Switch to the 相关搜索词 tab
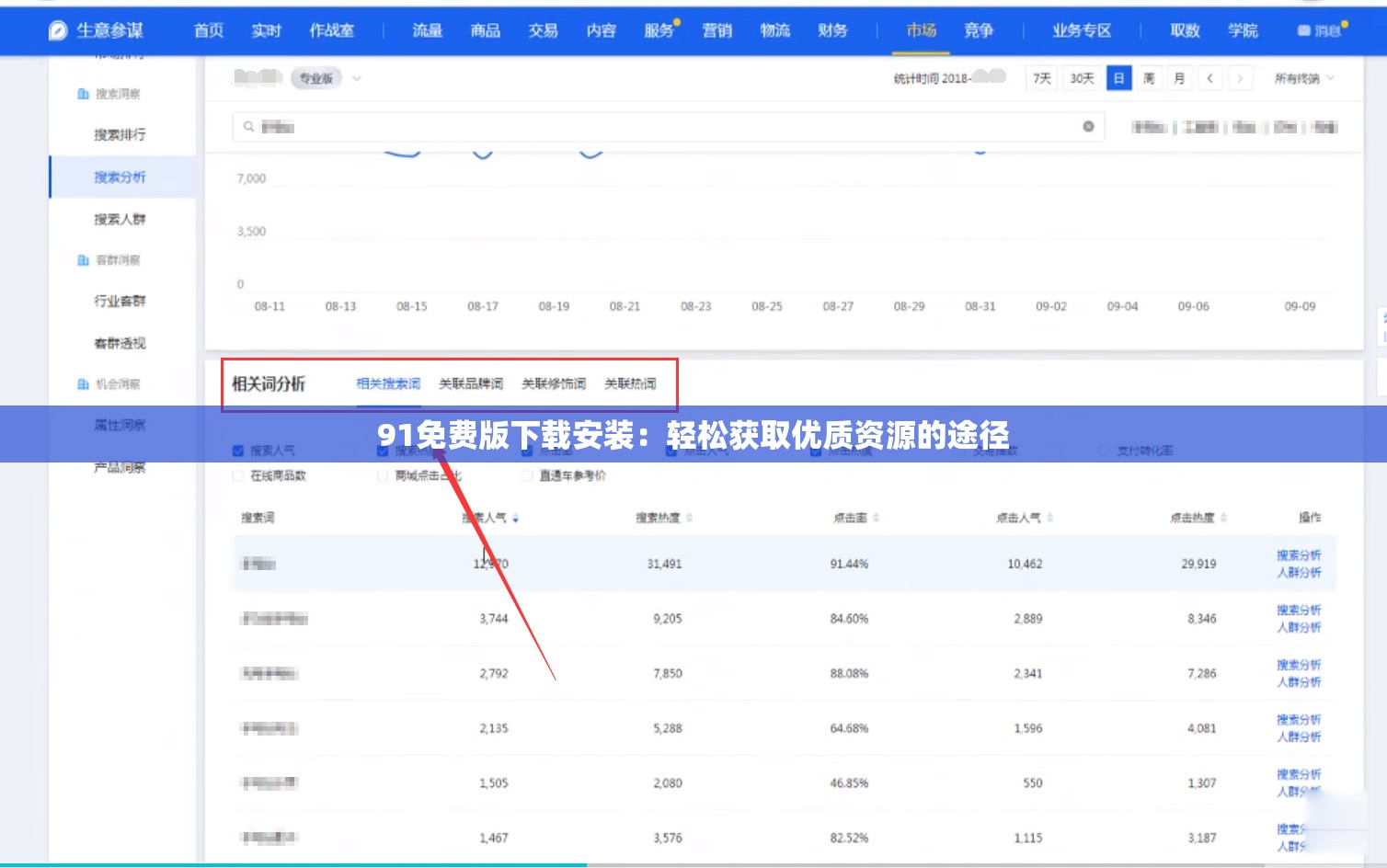Image resolution: width=1387 pixels, height=868 pixels. click(388, 383)
